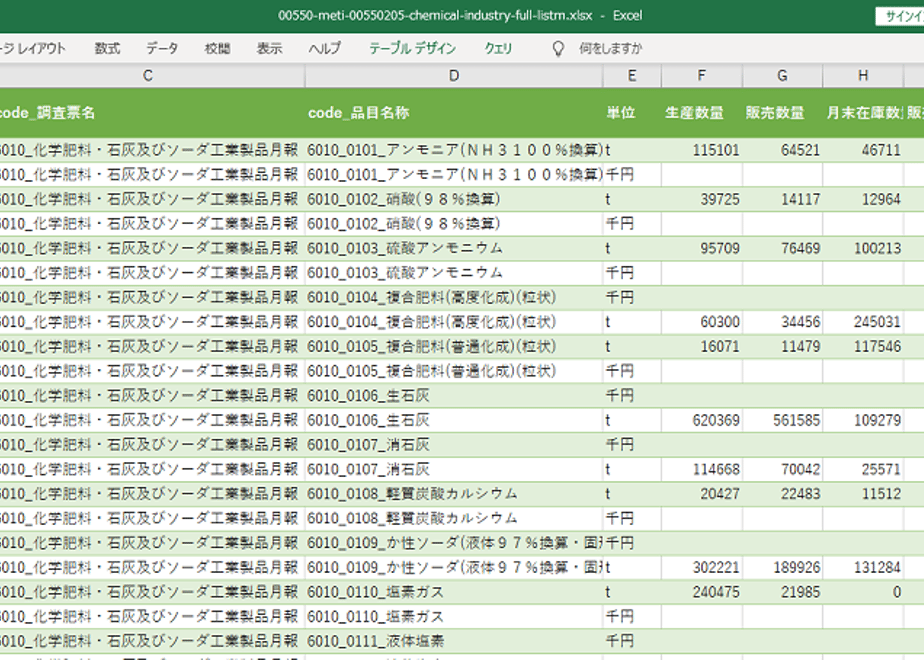Viewport: 924px width, 660px height.
Task: Select cell with value 34456
Action: click(x=783, y=322)
